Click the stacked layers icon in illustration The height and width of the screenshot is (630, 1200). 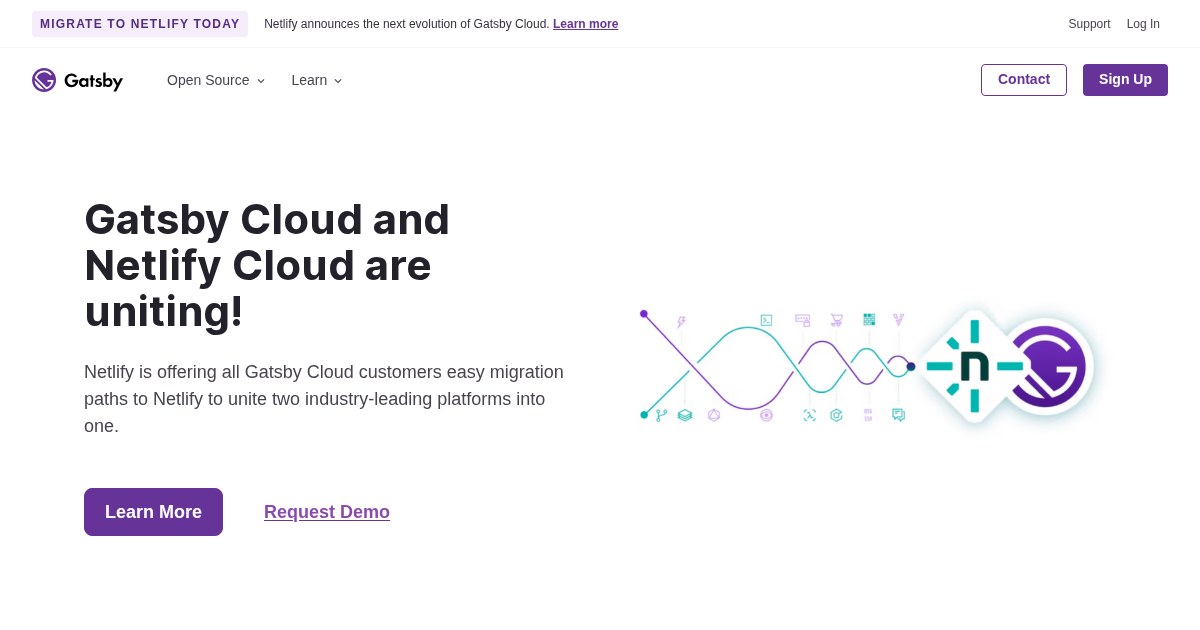(685, 415)
